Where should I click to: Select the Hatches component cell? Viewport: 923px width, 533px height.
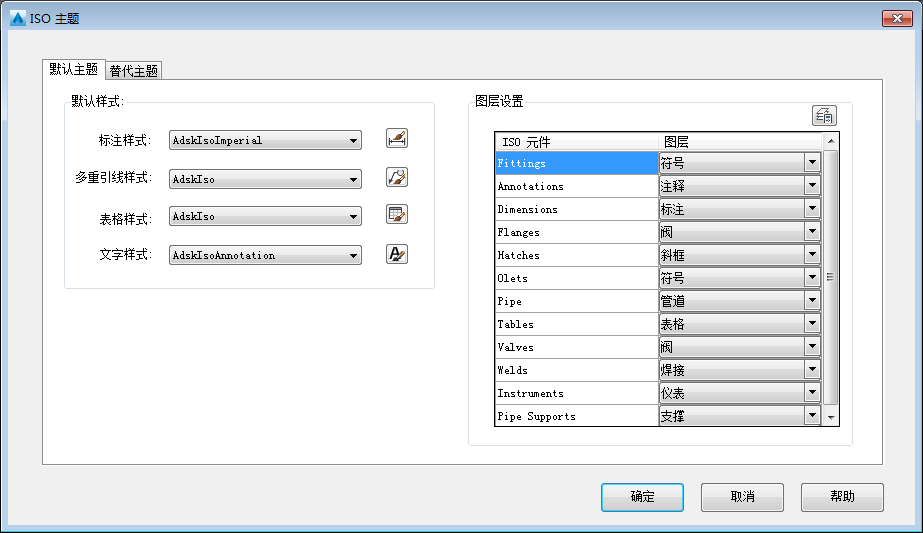pos(577,255)
